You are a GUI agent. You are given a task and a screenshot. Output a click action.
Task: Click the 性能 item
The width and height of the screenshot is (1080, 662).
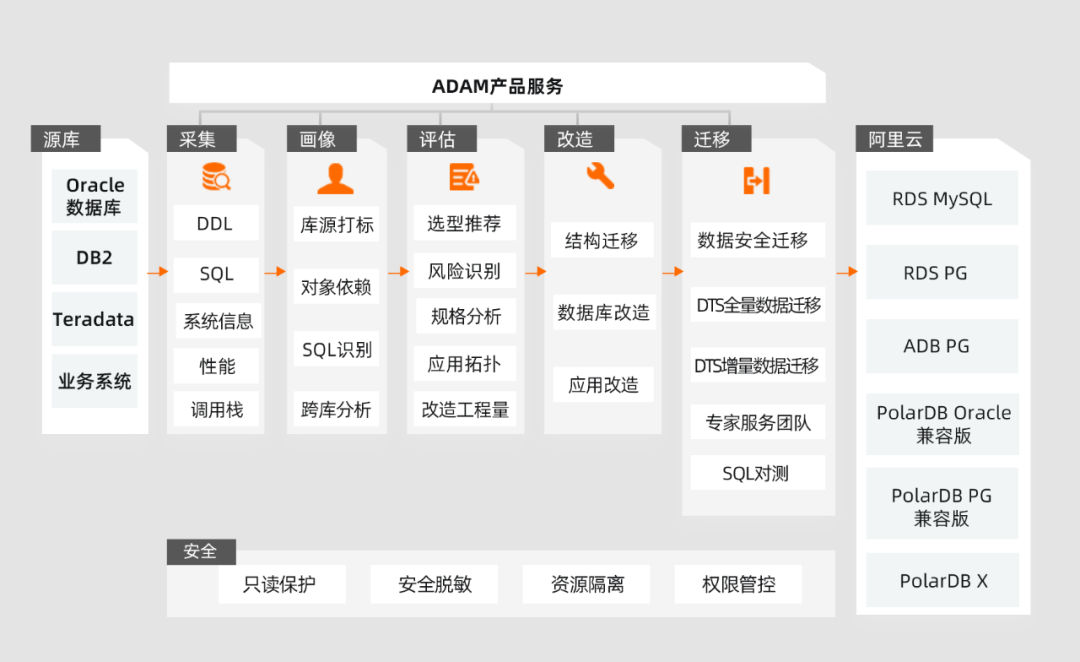pos(216,366)
